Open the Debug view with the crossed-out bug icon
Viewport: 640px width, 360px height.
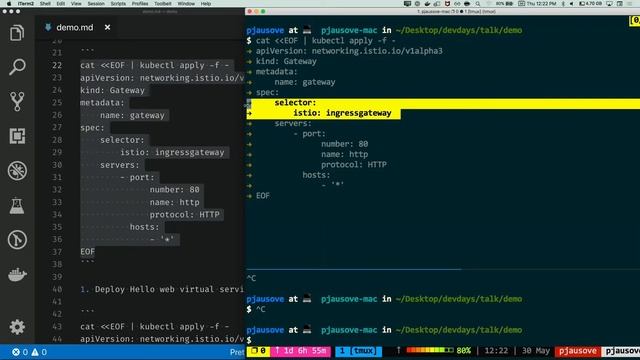(17, 171)
